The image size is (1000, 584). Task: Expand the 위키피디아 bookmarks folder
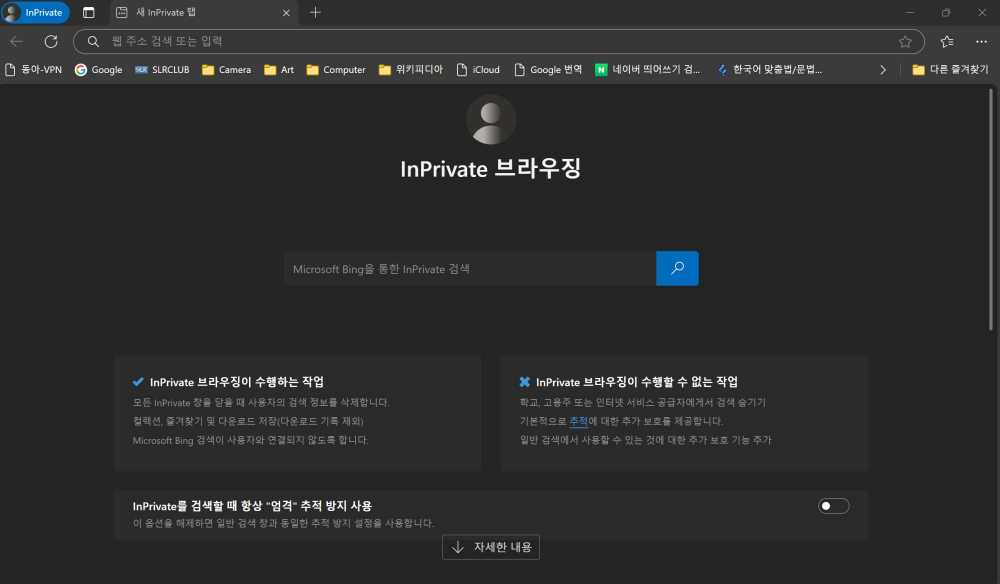[x=411, y=69]
